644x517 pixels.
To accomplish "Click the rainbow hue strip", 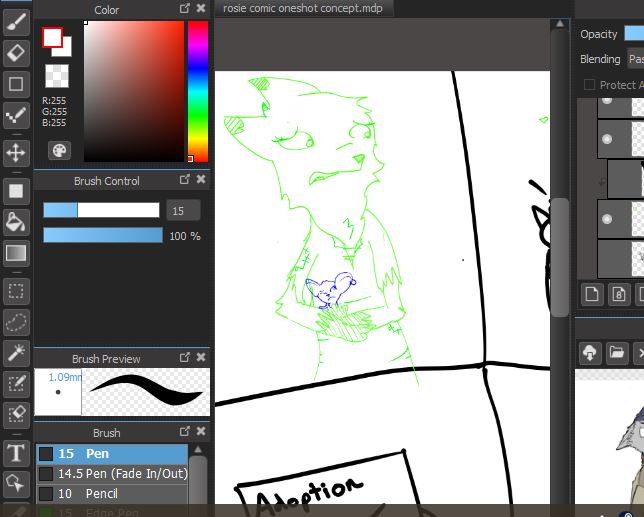I will (x=197, y=90).
